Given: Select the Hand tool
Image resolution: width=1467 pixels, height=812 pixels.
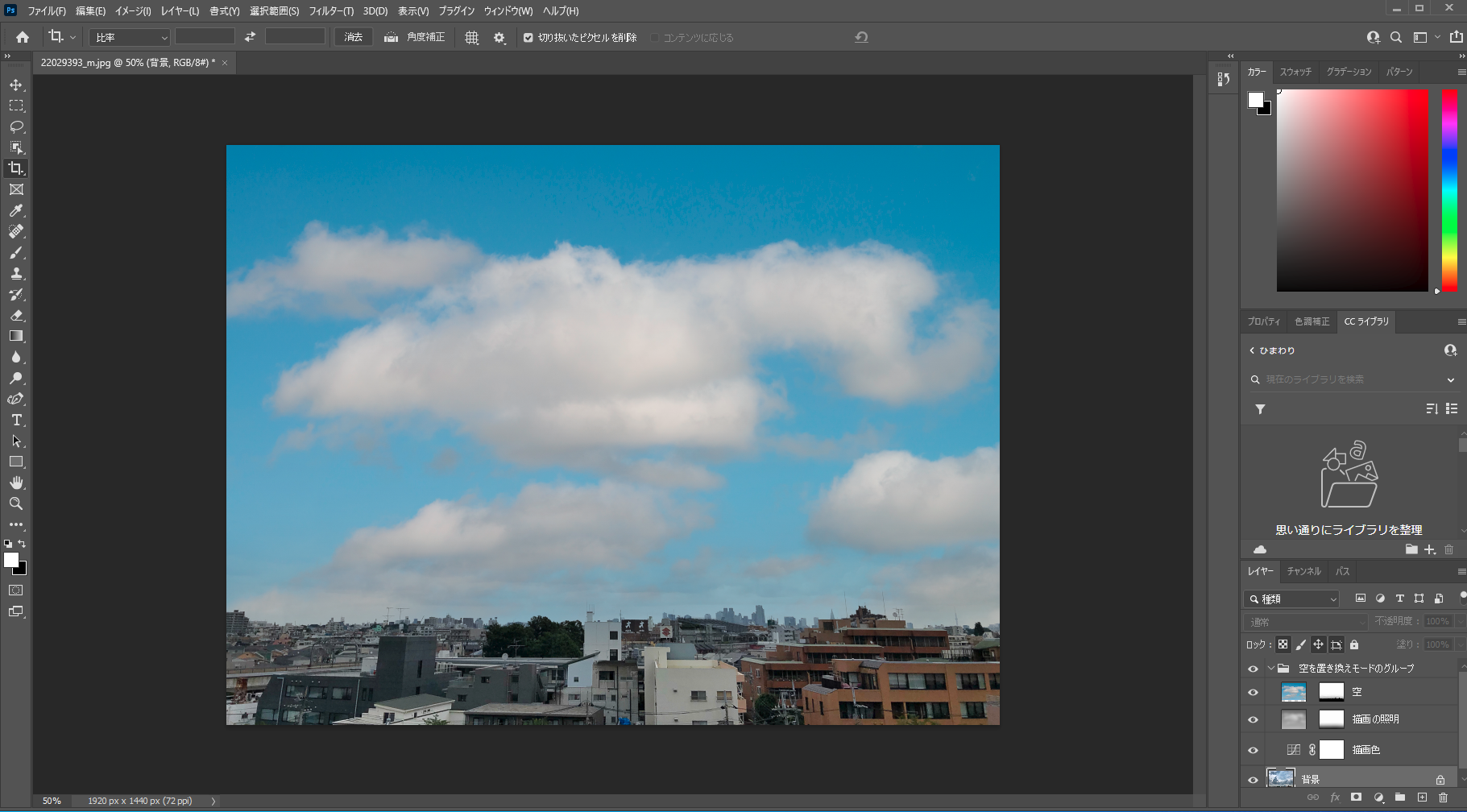Looking at the screenshot, I should pos(16,483).
